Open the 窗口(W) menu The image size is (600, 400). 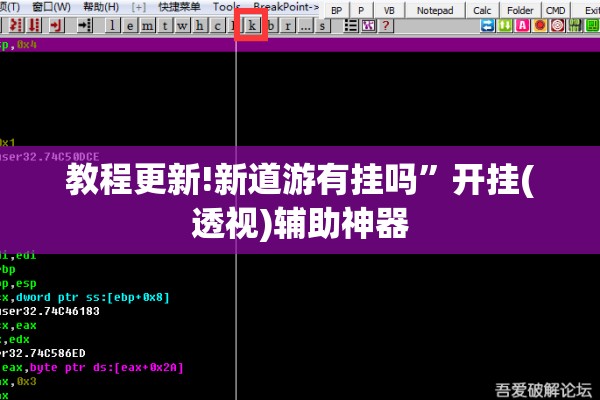click(x=51, y=7)
